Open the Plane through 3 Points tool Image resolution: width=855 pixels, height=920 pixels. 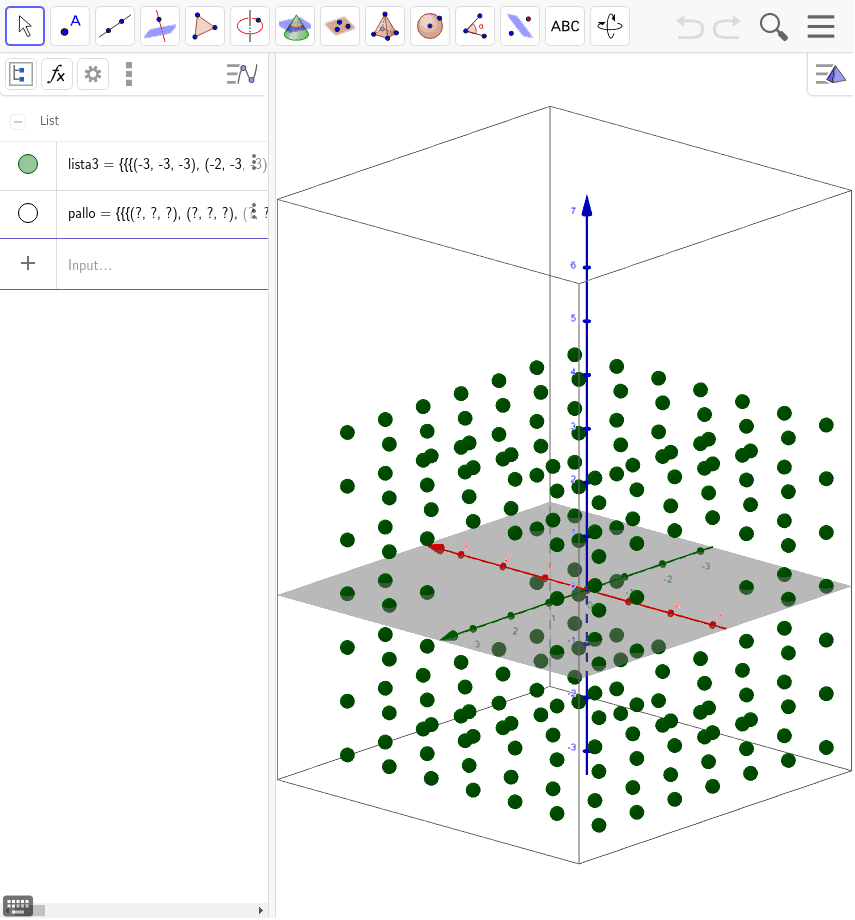[339, 26]
